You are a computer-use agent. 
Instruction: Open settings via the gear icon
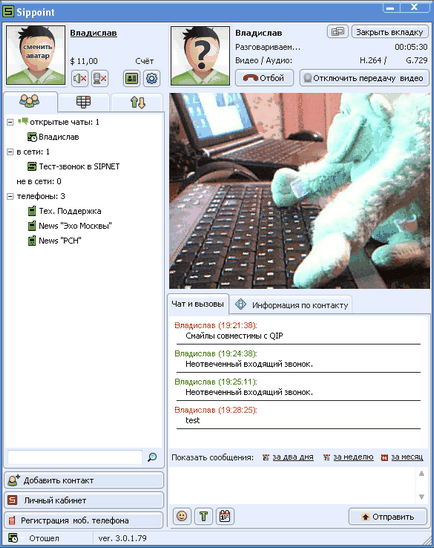point(152,78)
